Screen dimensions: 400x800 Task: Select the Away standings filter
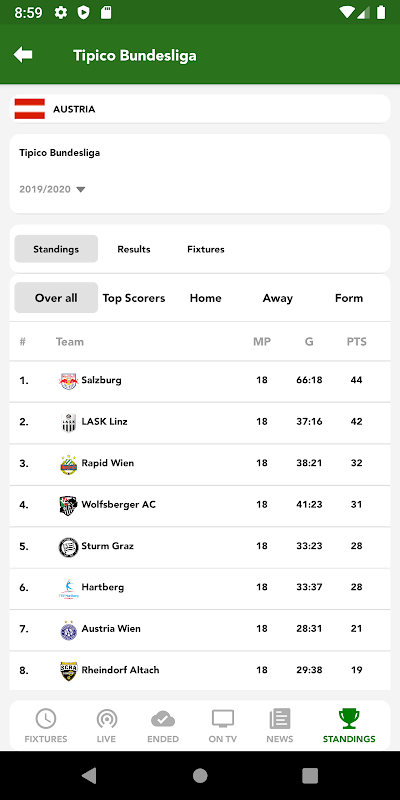[x=278, y=298]
